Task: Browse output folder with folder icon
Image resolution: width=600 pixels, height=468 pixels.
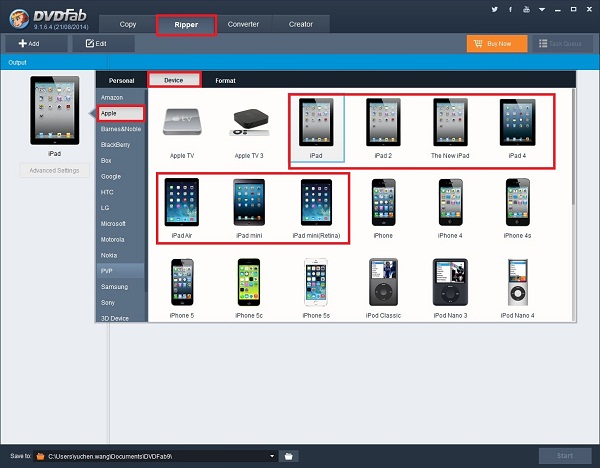Action: 289,456
